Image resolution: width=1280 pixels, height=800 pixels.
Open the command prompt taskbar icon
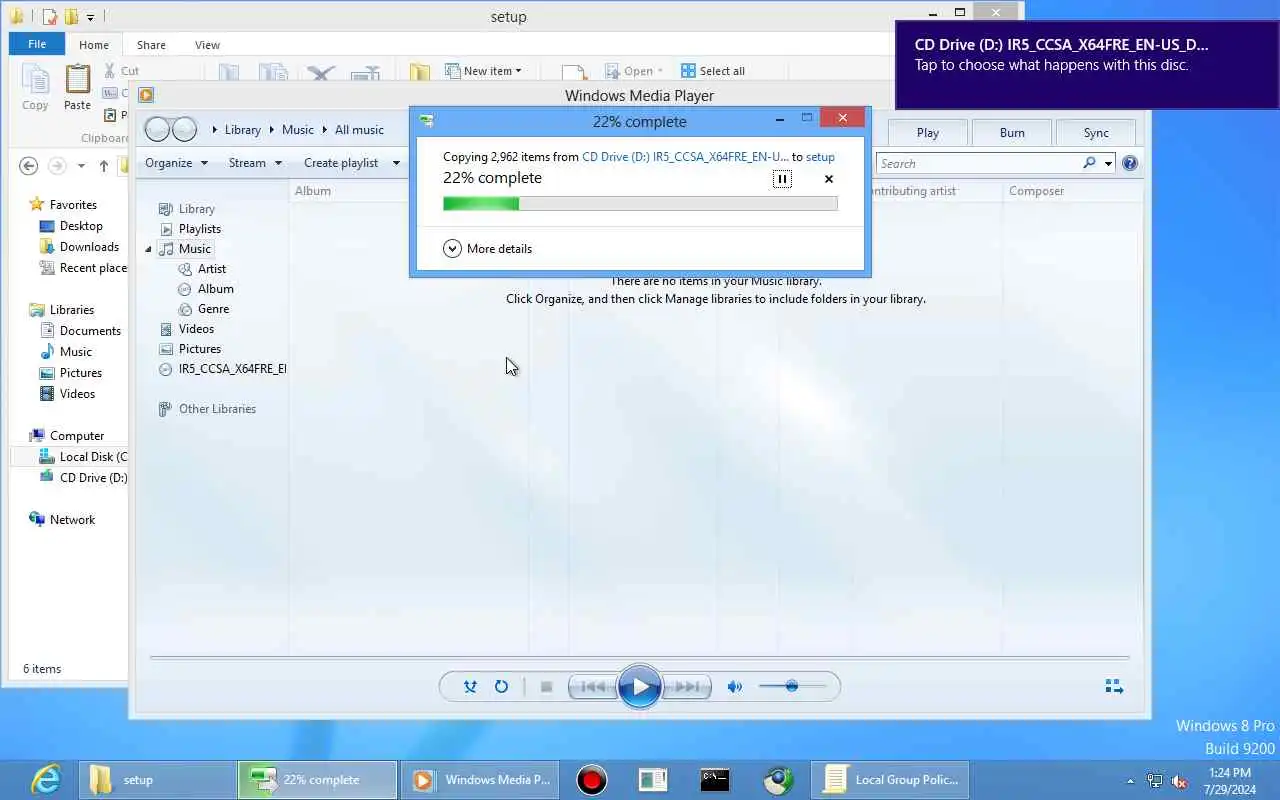point(715,779)
